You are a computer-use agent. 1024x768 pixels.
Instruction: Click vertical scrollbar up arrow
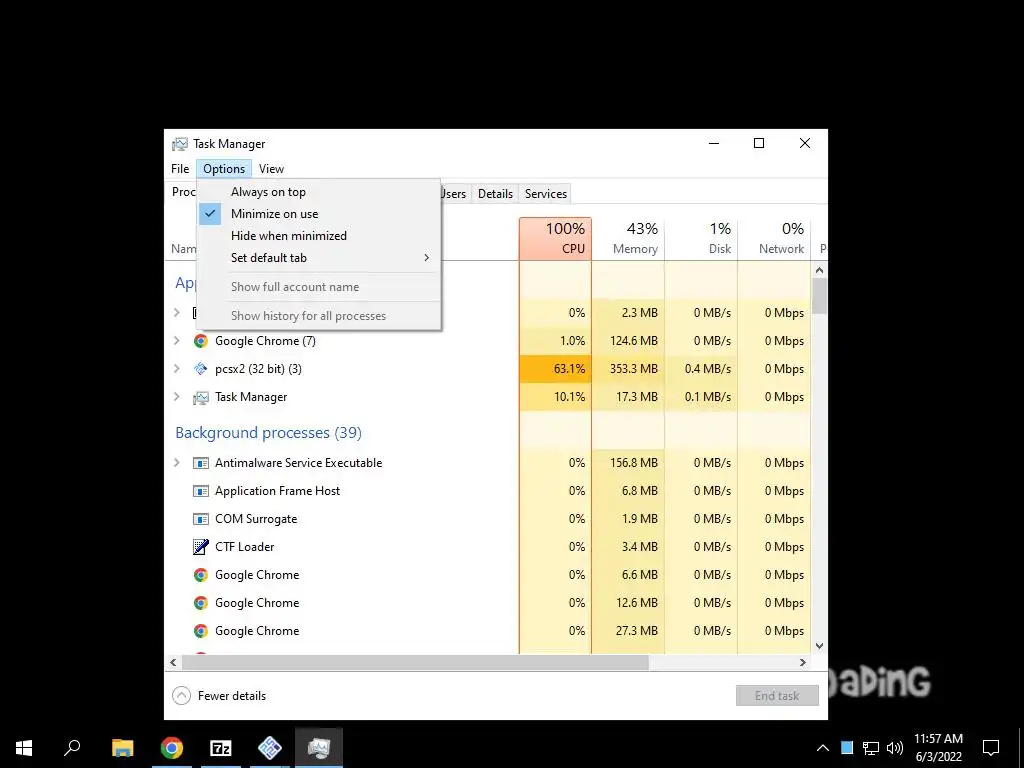[820, 270]
